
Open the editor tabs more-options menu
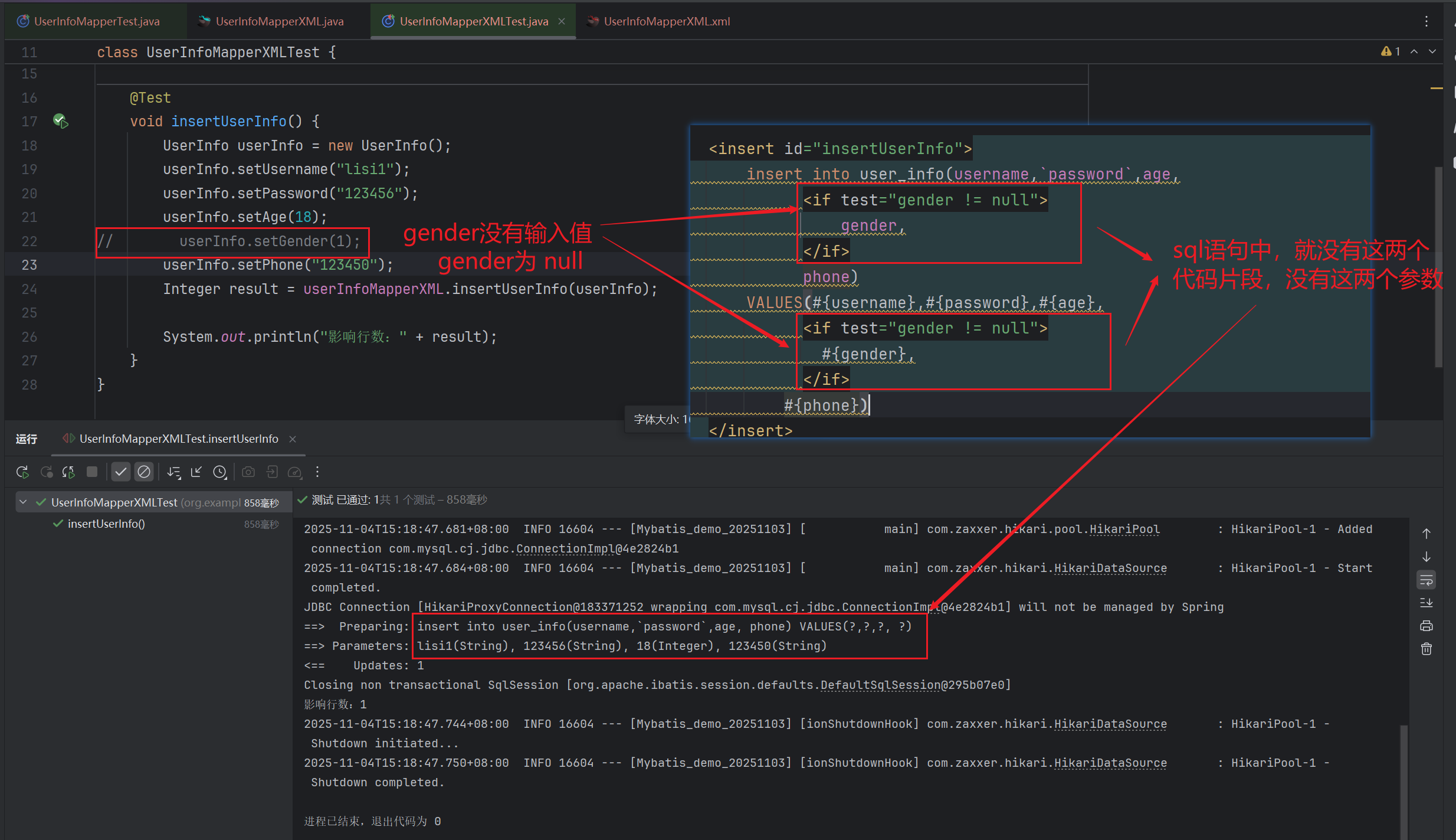click(x=1427, y=21)
